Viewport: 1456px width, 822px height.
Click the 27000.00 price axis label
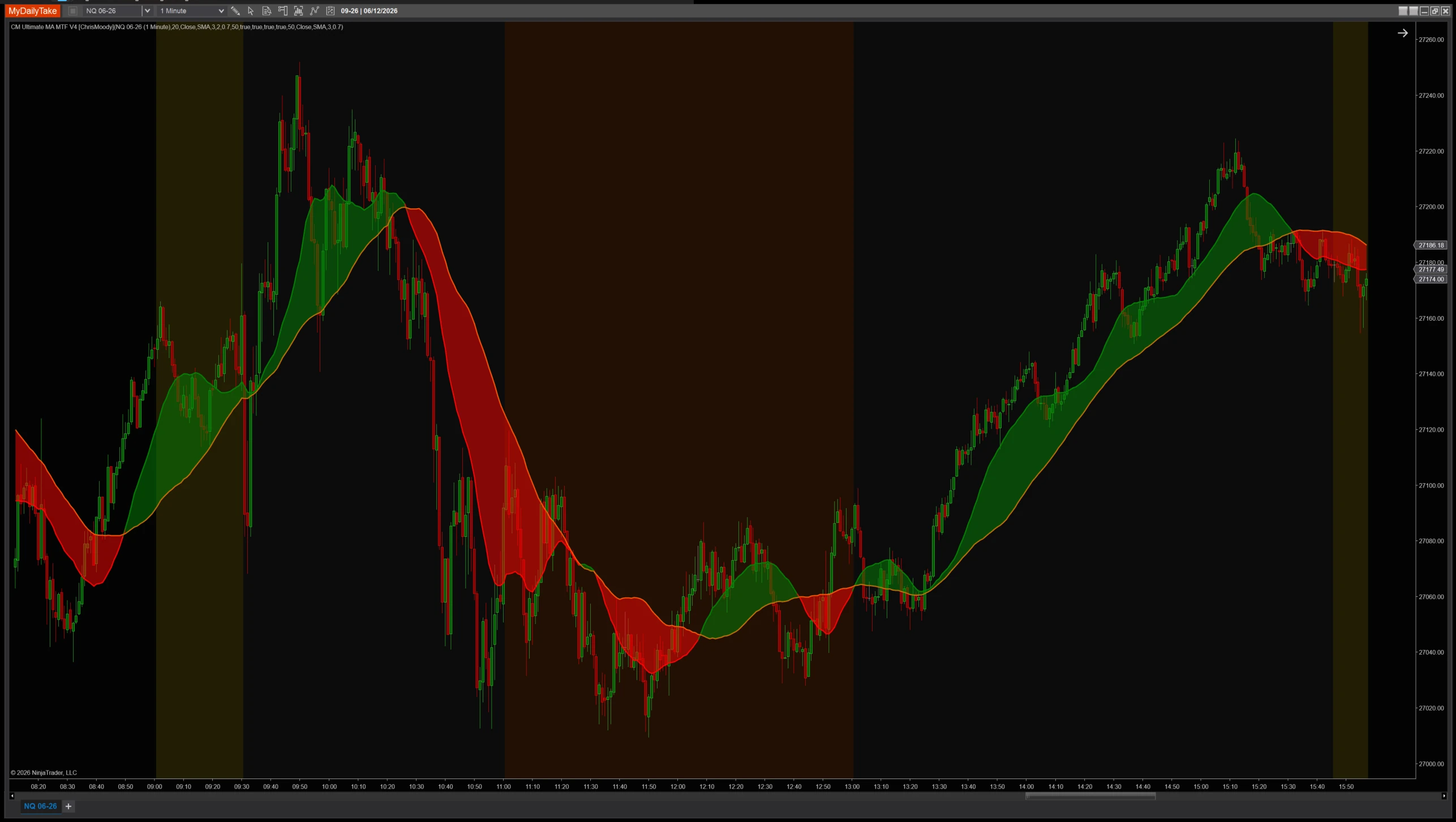(x=1431, y=764)
